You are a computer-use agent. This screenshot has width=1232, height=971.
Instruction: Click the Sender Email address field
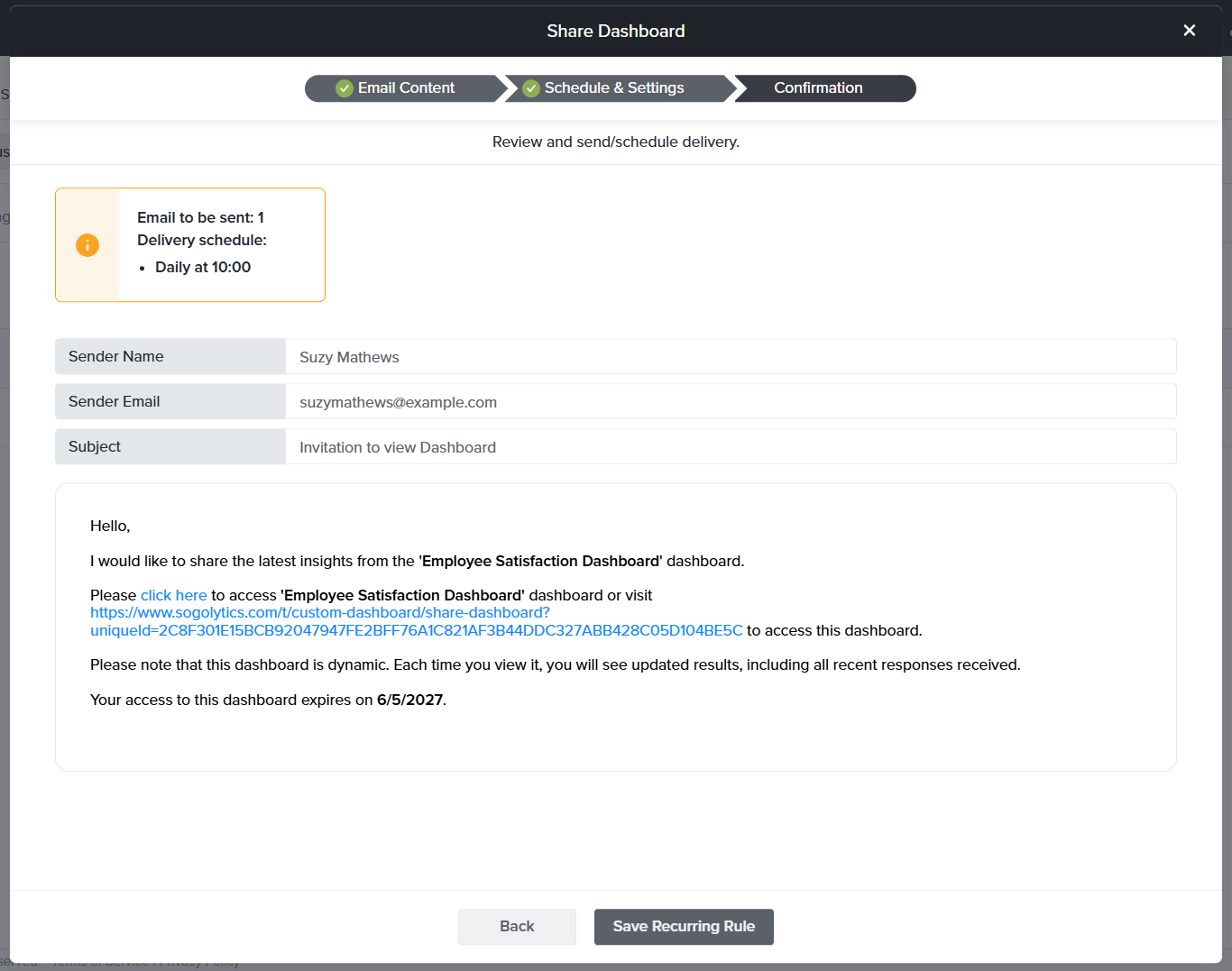pyautogui.click(x=731, y=402)
